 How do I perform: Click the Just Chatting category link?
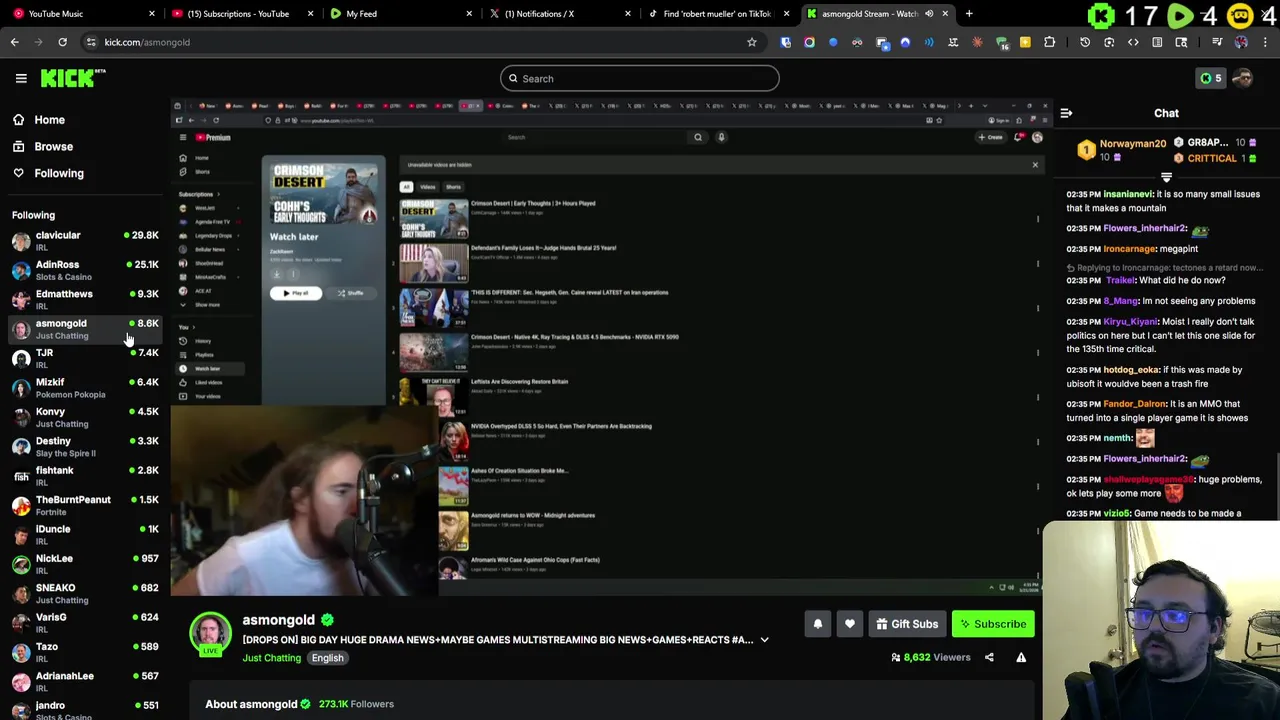[271, 658]
